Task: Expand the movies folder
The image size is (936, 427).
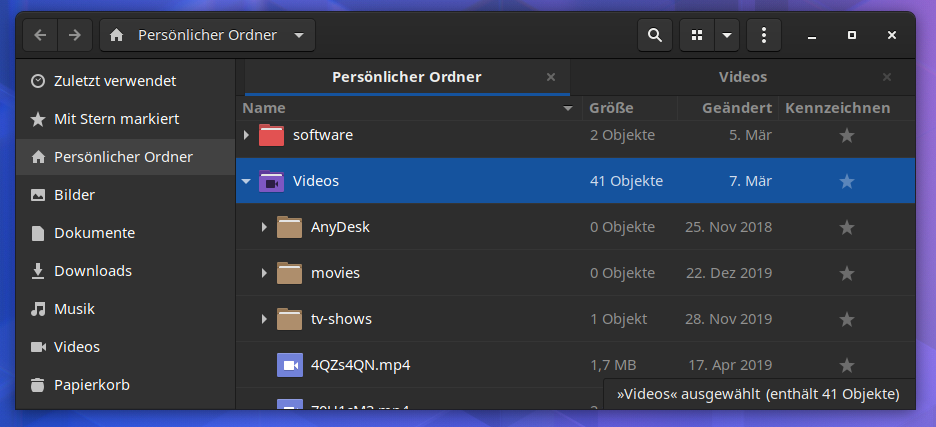Action: pyautogui.click(x=264, y=273)
